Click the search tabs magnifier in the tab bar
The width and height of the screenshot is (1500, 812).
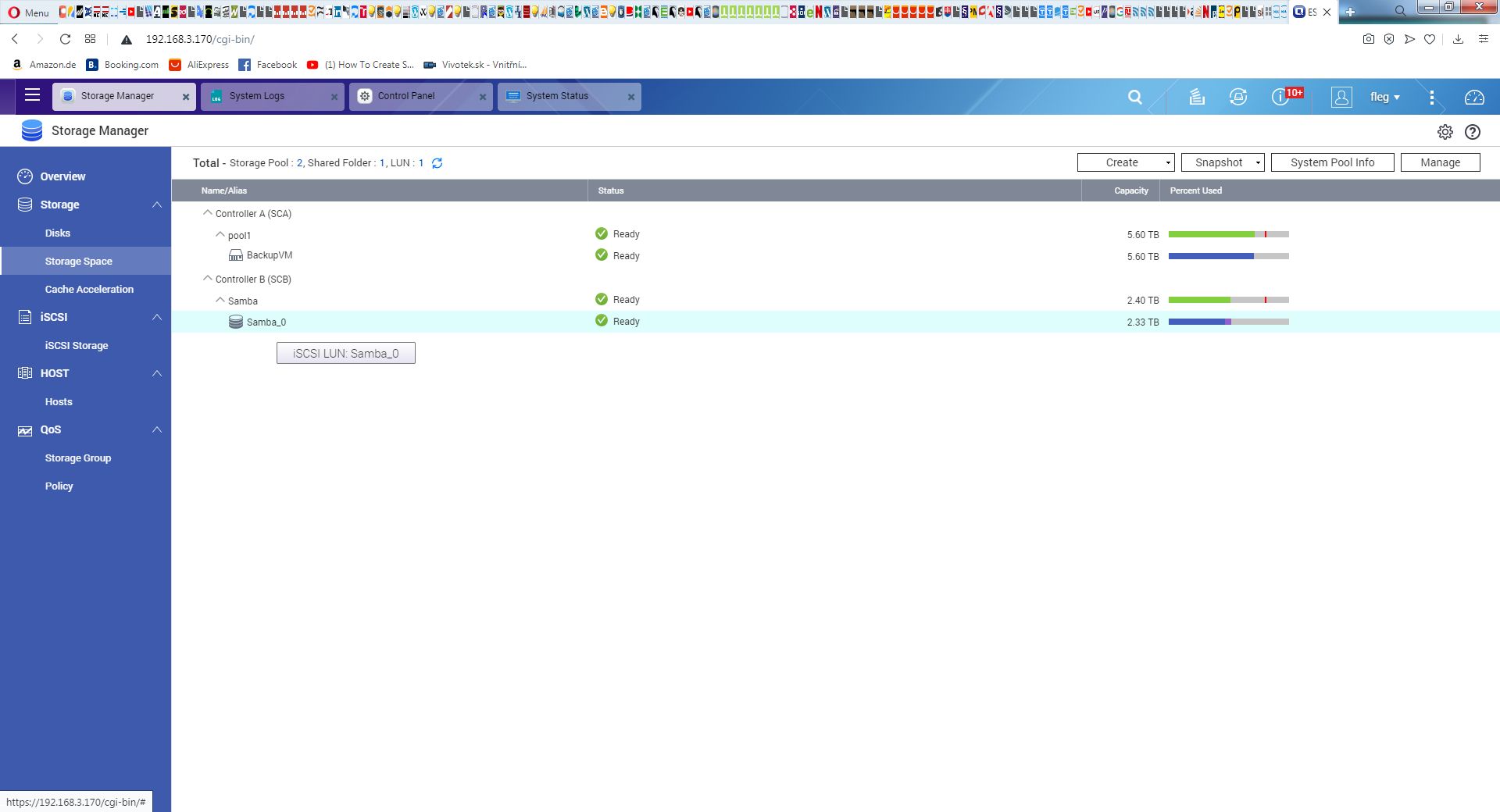(1401, 11)
